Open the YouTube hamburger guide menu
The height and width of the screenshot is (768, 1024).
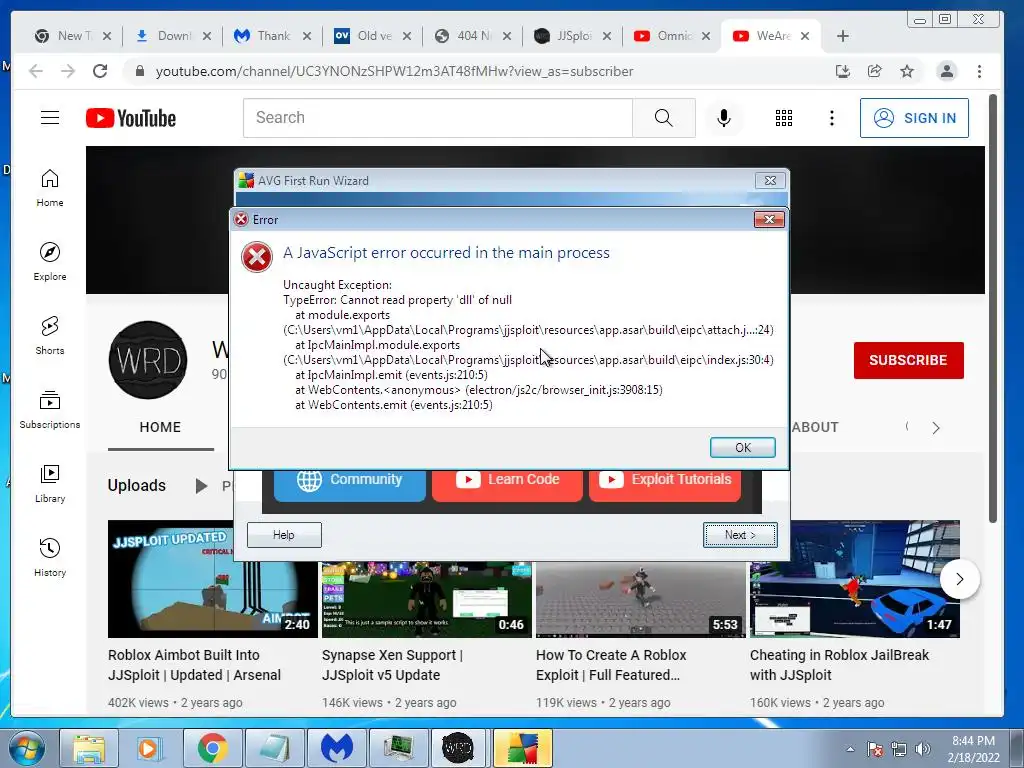pos(50,118)
